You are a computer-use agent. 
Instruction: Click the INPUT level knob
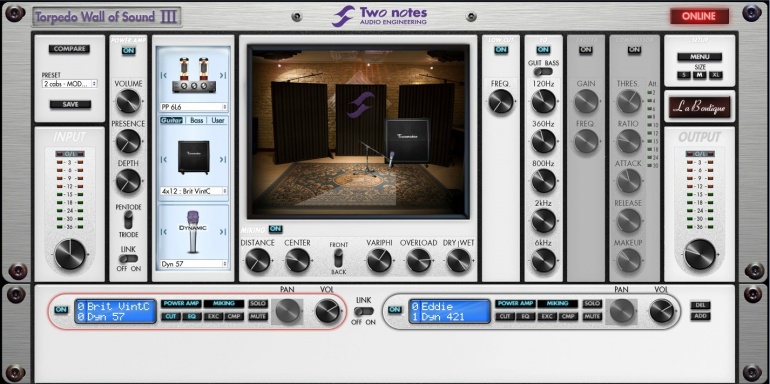click(70, 254)
